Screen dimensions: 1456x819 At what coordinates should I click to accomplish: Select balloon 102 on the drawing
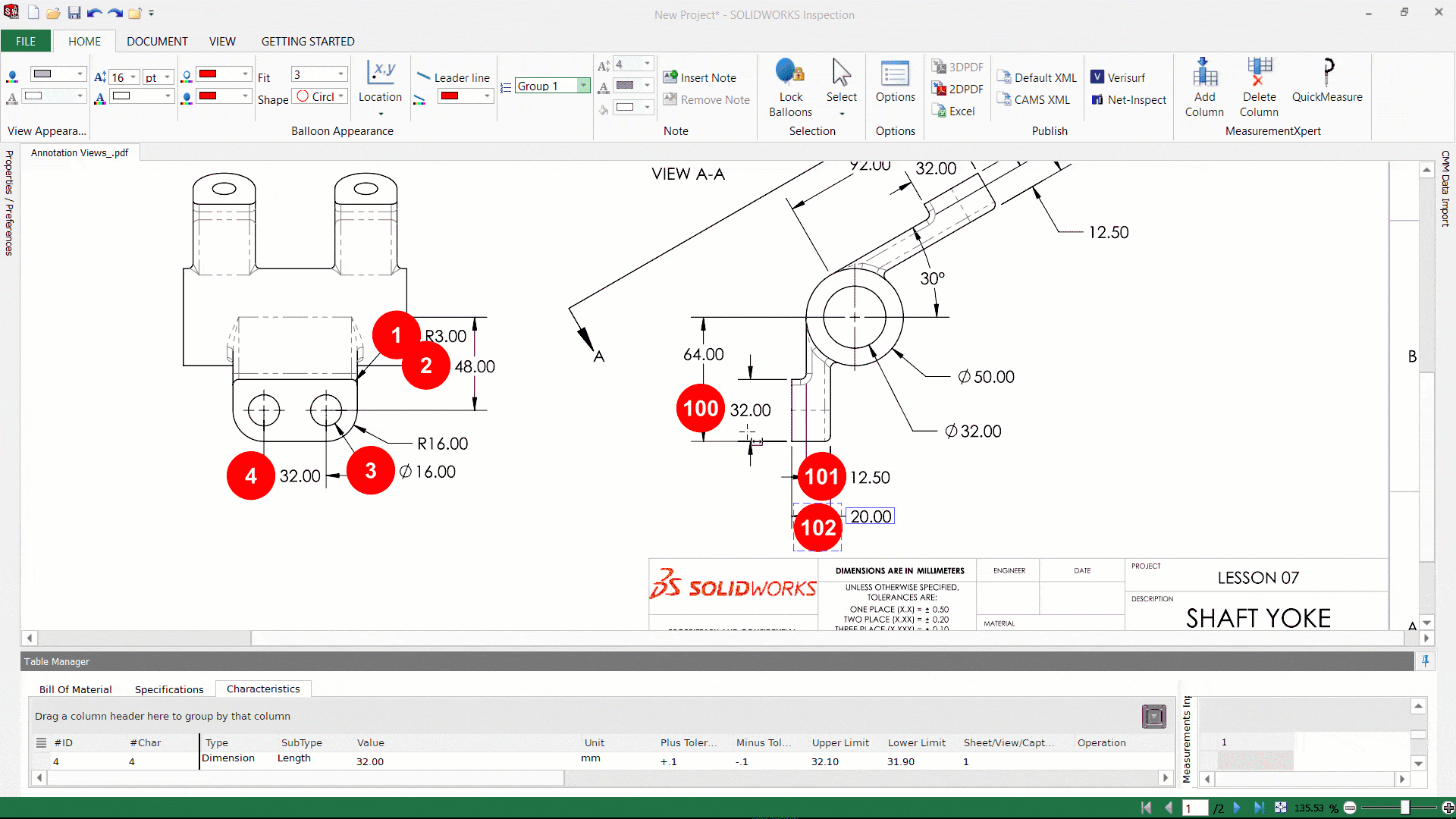pos(818,528)
